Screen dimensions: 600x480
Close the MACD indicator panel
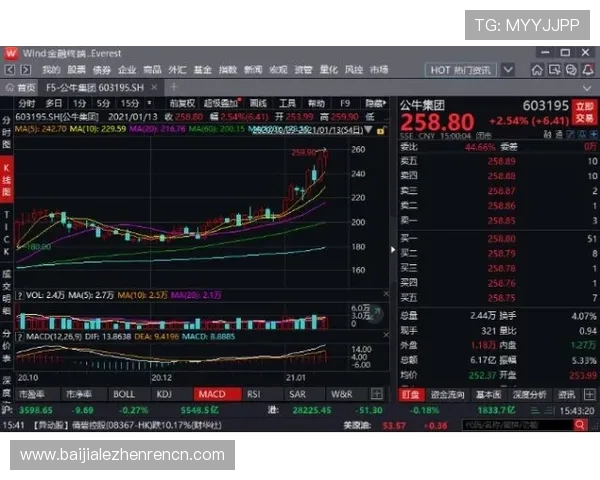386,335
